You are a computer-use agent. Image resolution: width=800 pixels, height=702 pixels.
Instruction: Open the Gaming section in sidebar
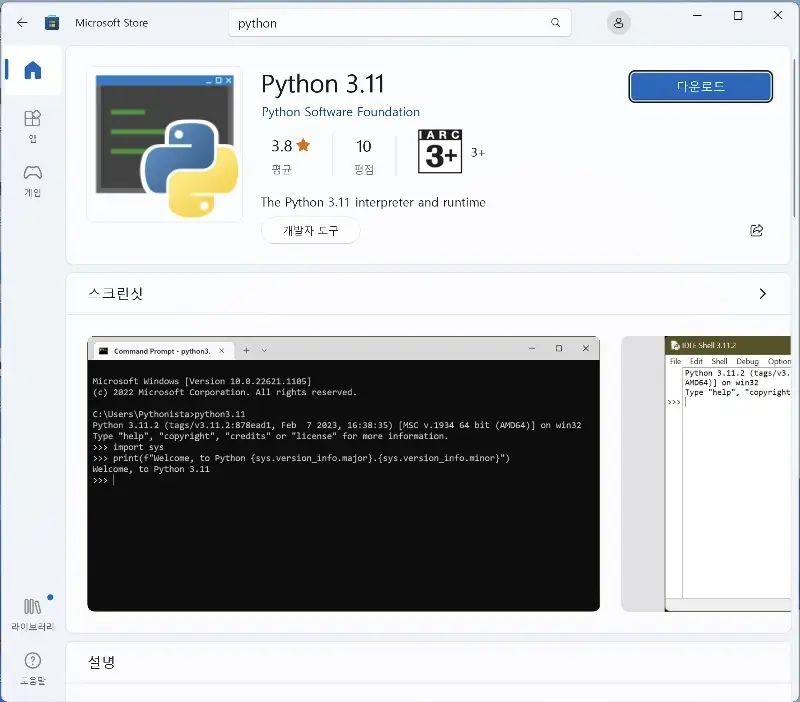pyautogui.click(x=33, y=179)
